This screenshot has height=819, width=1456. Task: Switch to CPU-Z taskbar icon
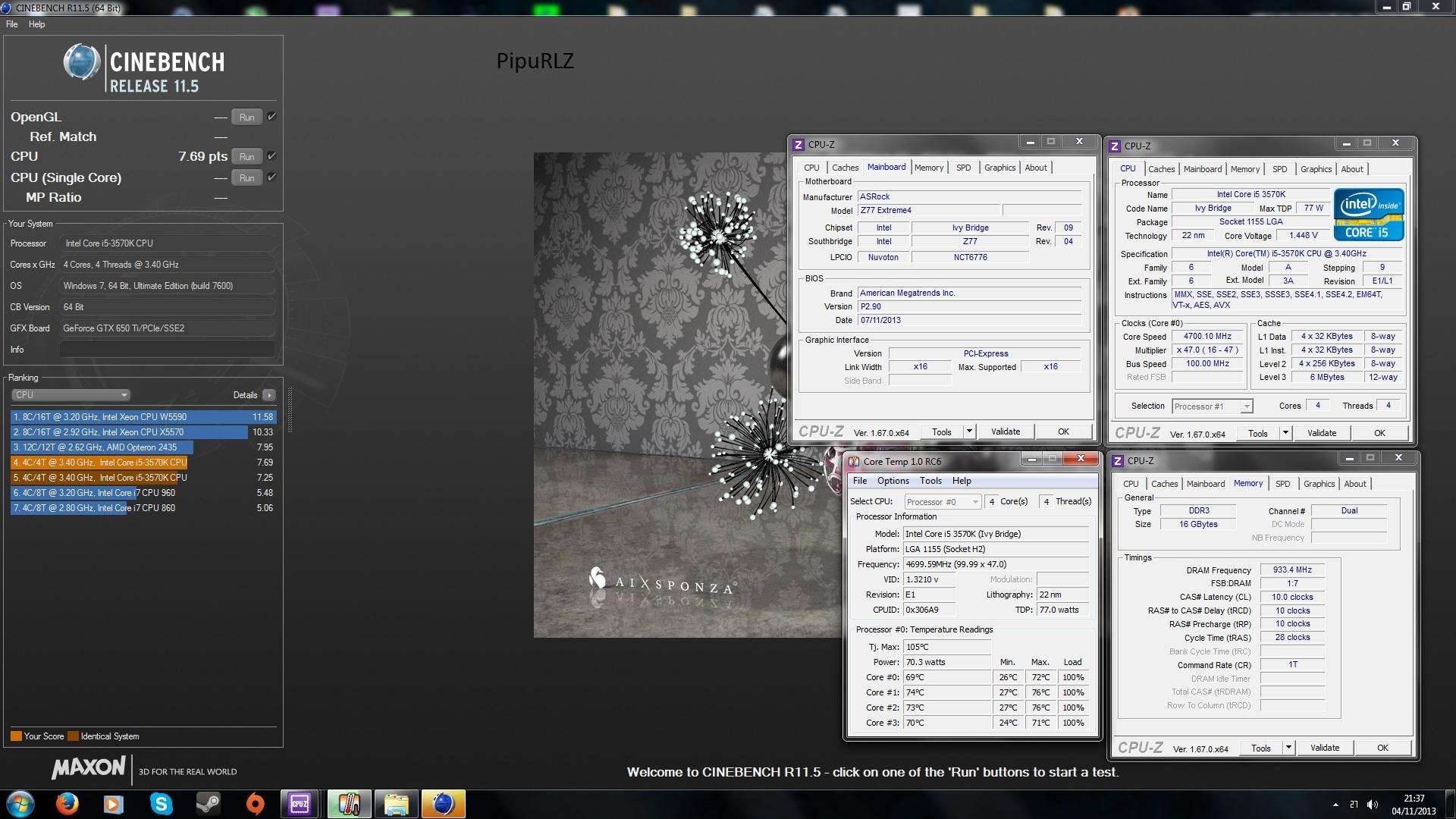300,804
